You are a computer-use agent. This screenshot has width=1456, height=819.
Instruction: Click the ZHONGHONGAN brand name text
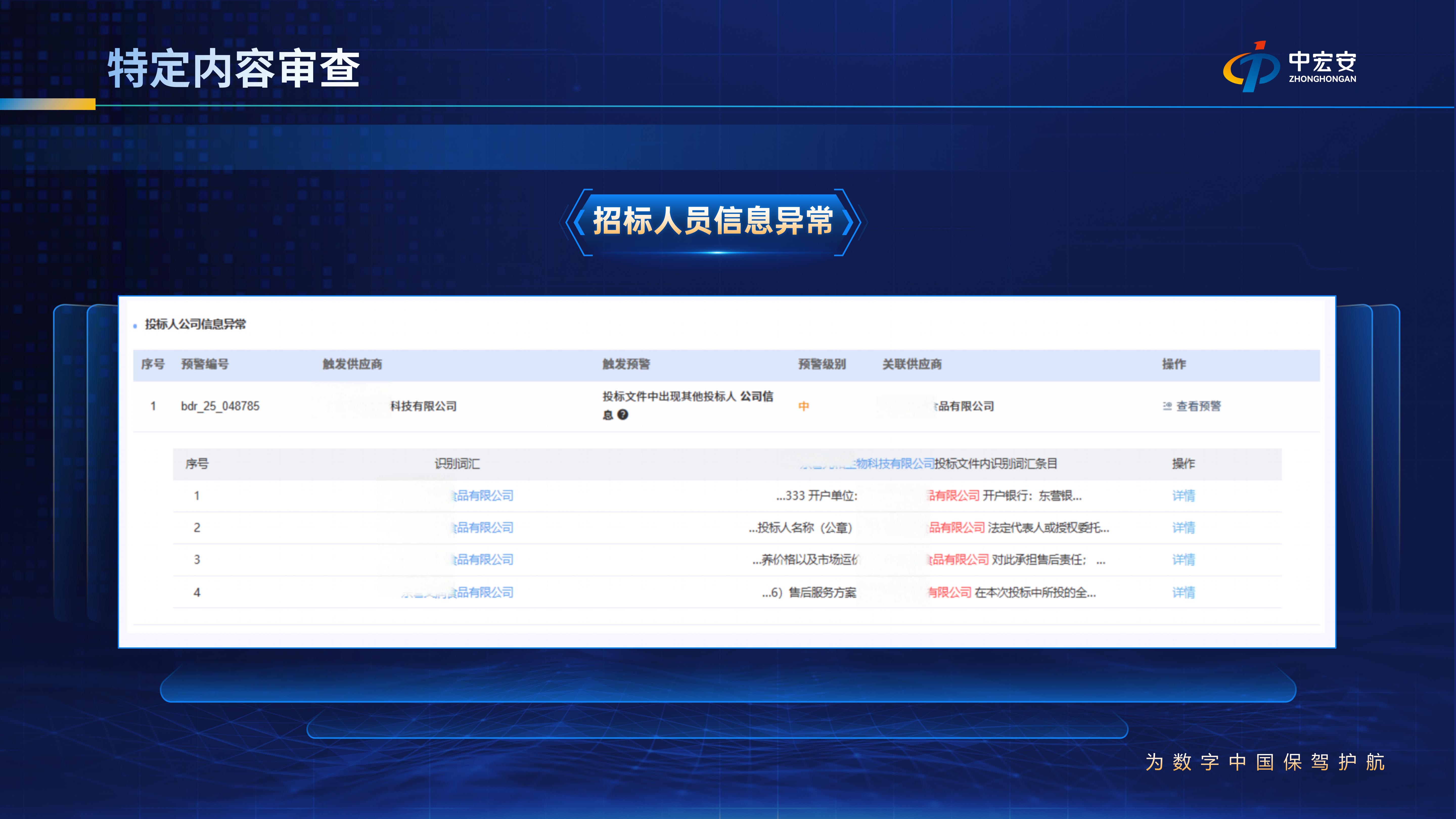click(1322, 79)
